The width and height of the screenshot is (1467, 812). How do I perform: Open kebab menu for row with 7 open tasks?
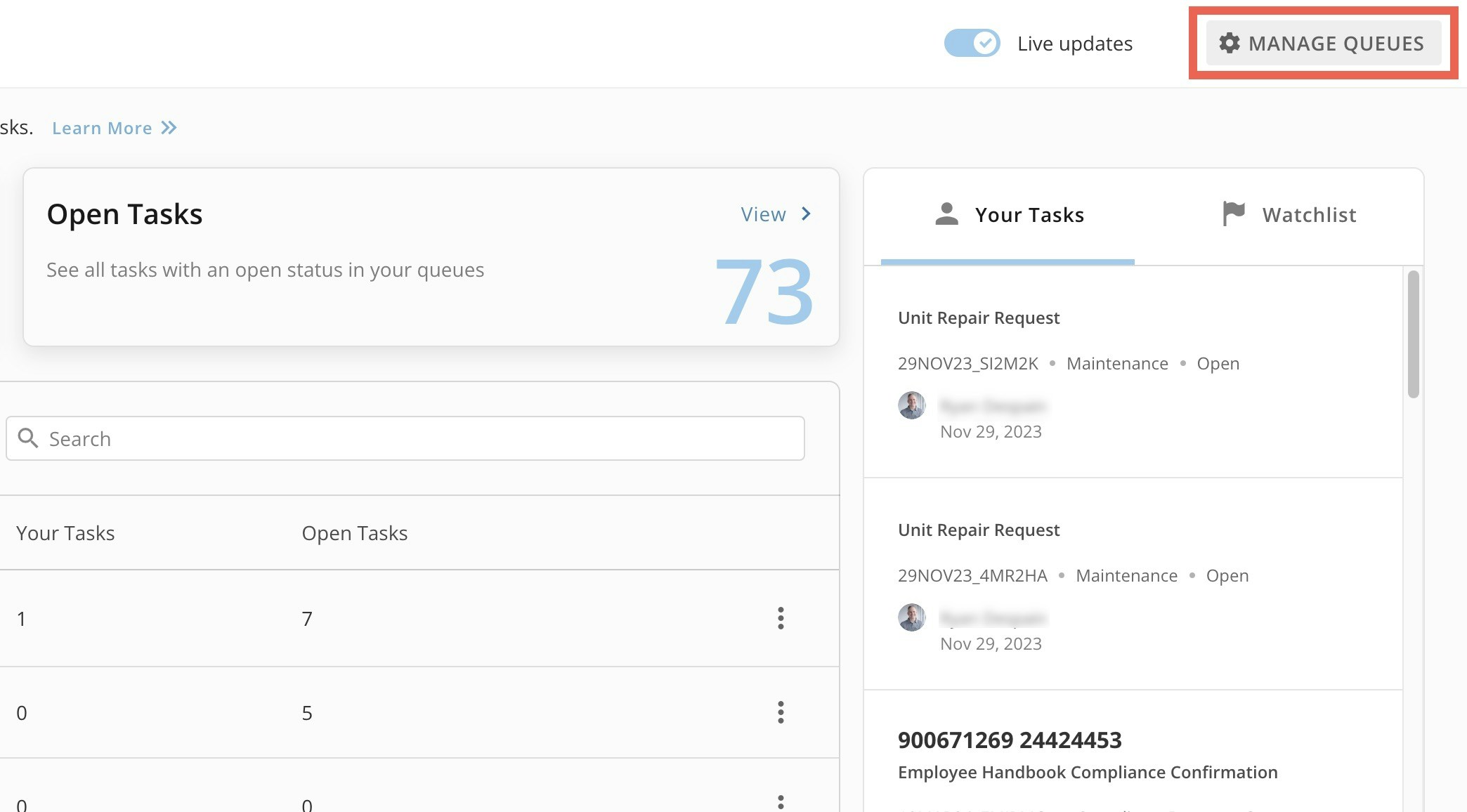780,618
